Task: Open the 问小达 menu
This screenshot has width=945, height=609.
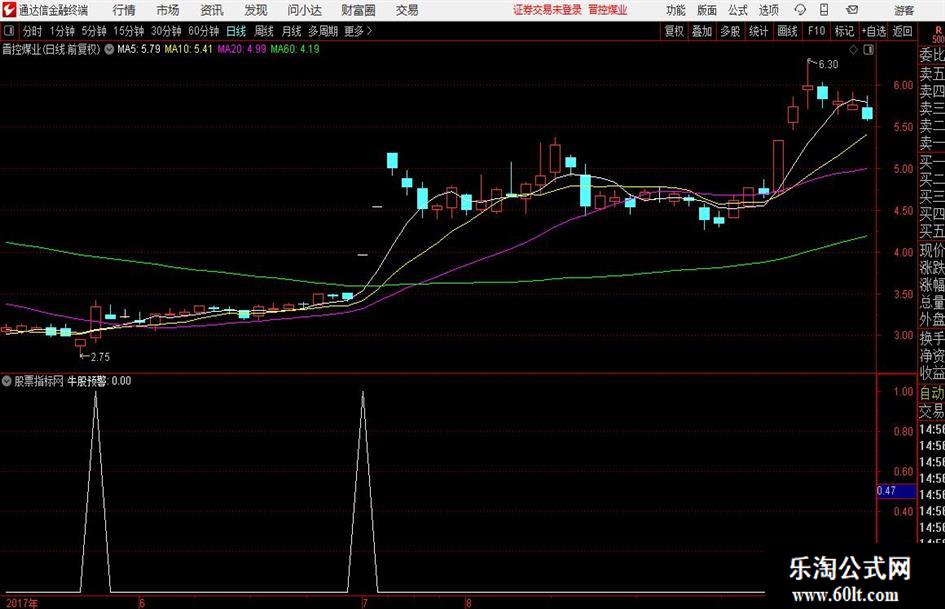Action: click(x=304, y=10)
